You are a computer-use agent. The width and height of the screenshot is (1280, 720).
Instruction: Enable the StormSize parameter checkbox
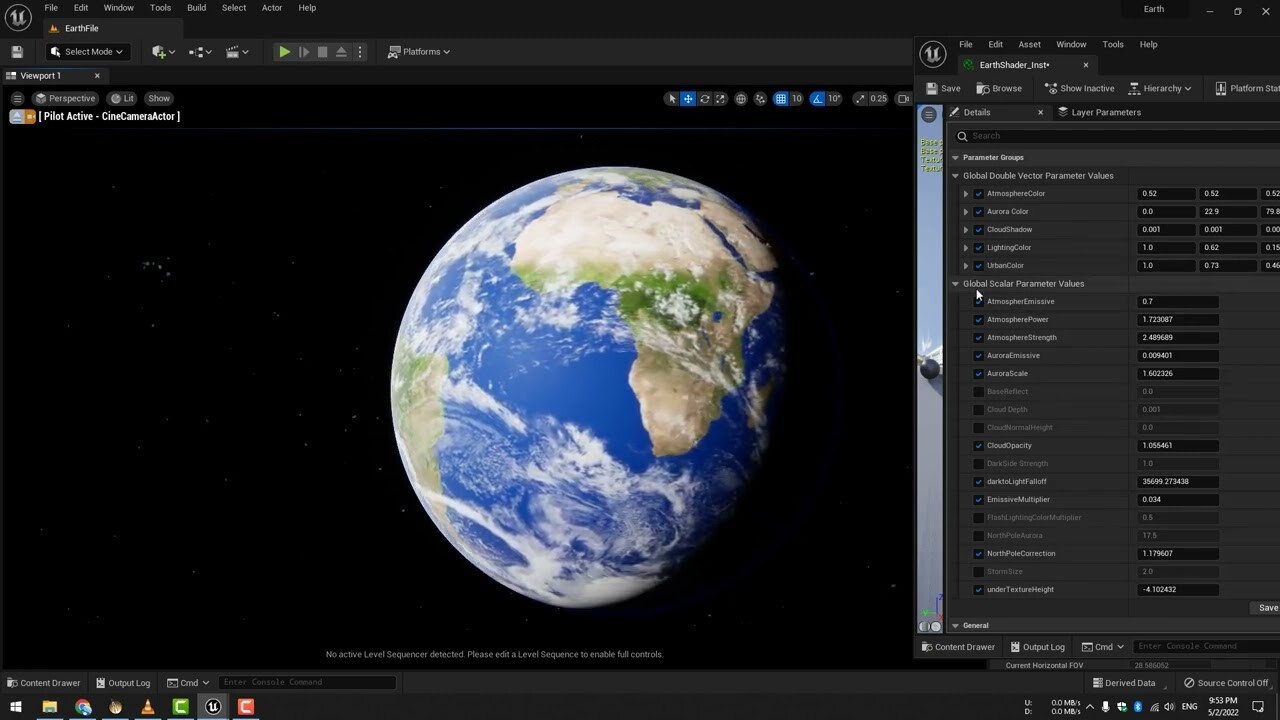point(978,571)
